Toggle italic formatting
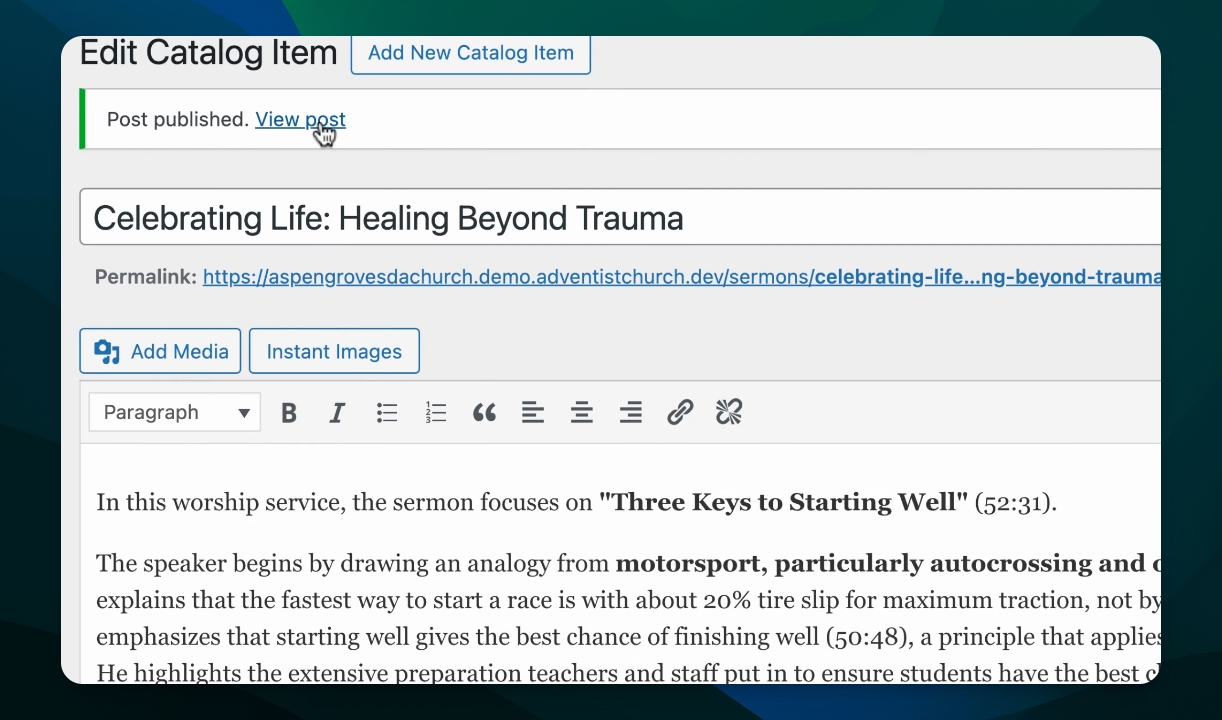The width and height of the screenshot is (1222, 720). (338, 412)
